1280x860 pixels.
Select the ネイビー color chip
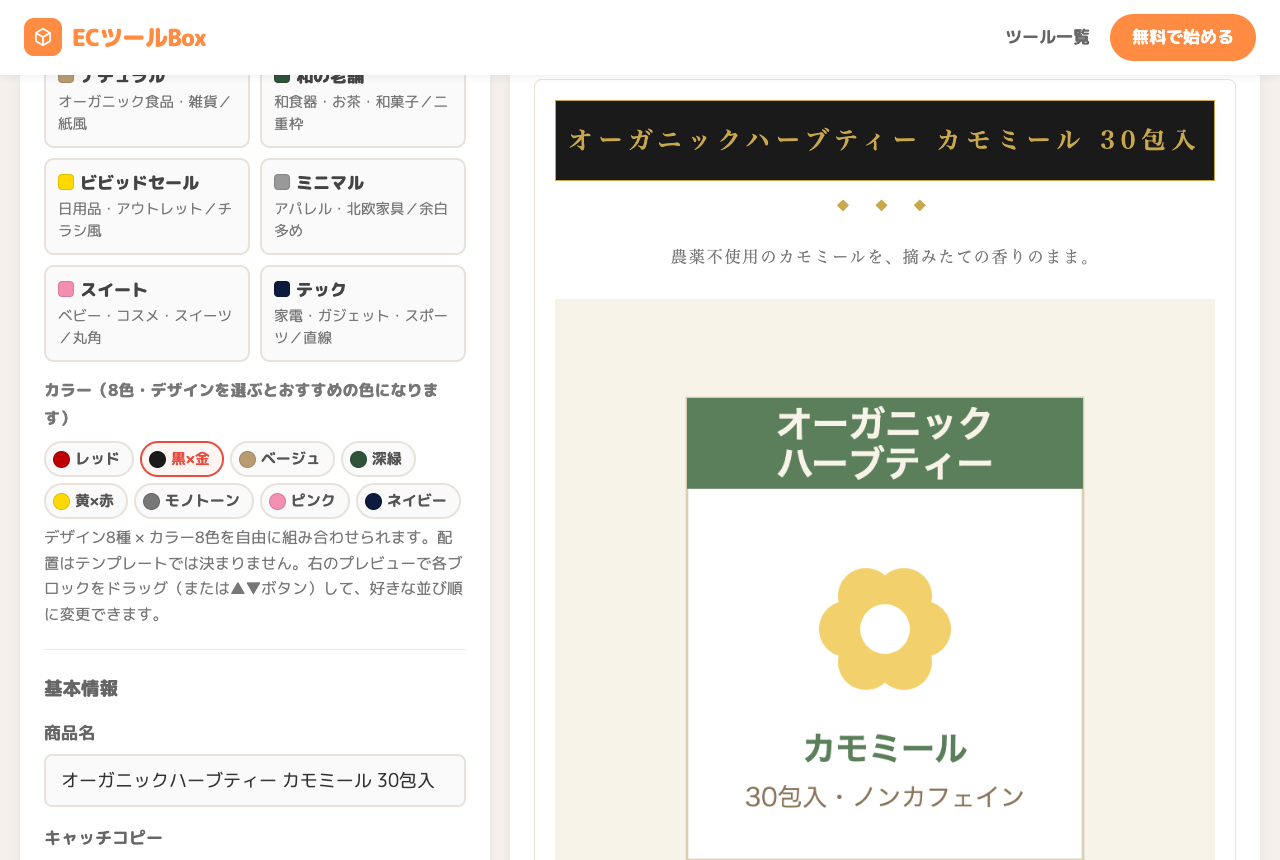408,501
